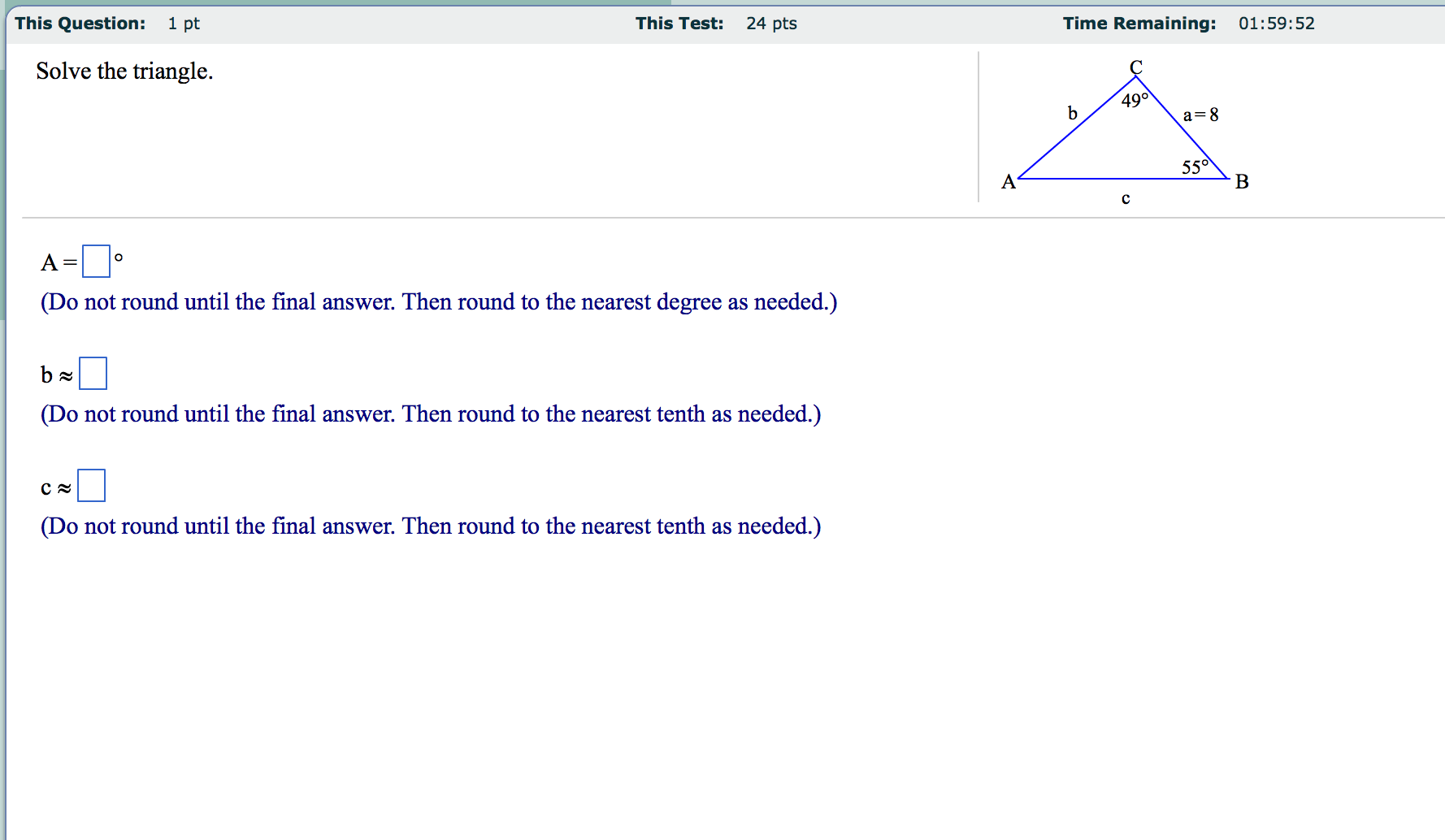Select vertex A in the triangle figure
The image size is (1445, 840).
point(1009,182)
